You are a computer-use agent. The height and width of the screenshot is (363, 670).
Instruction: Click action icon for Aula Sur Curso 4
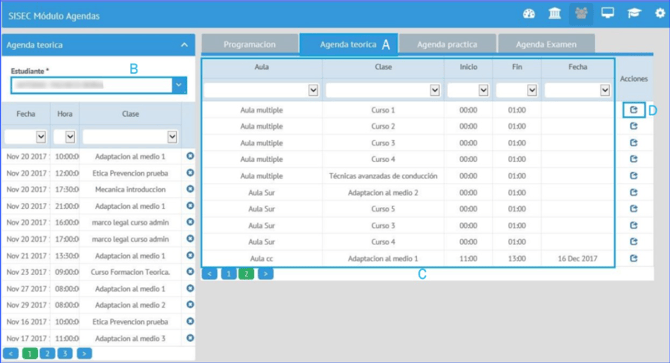point(634,241)
